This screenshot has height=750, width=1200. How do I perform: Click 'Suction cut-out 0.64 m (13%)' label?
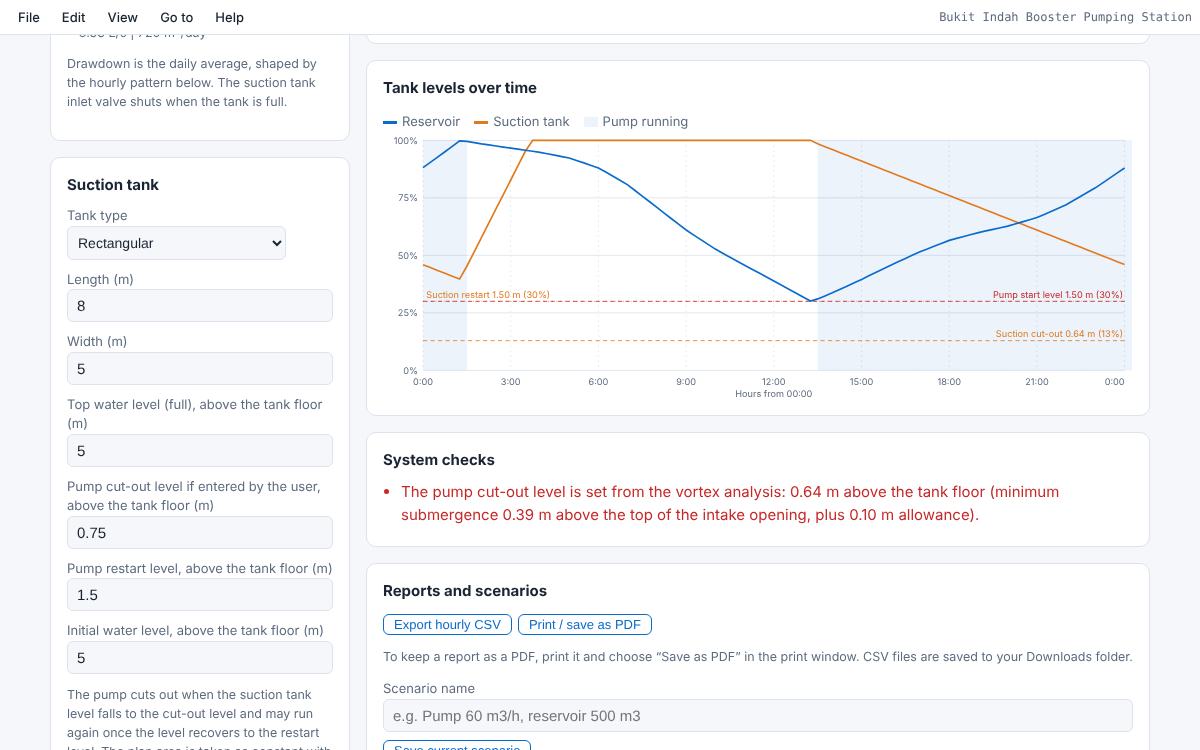click(x=1059, y=334)
